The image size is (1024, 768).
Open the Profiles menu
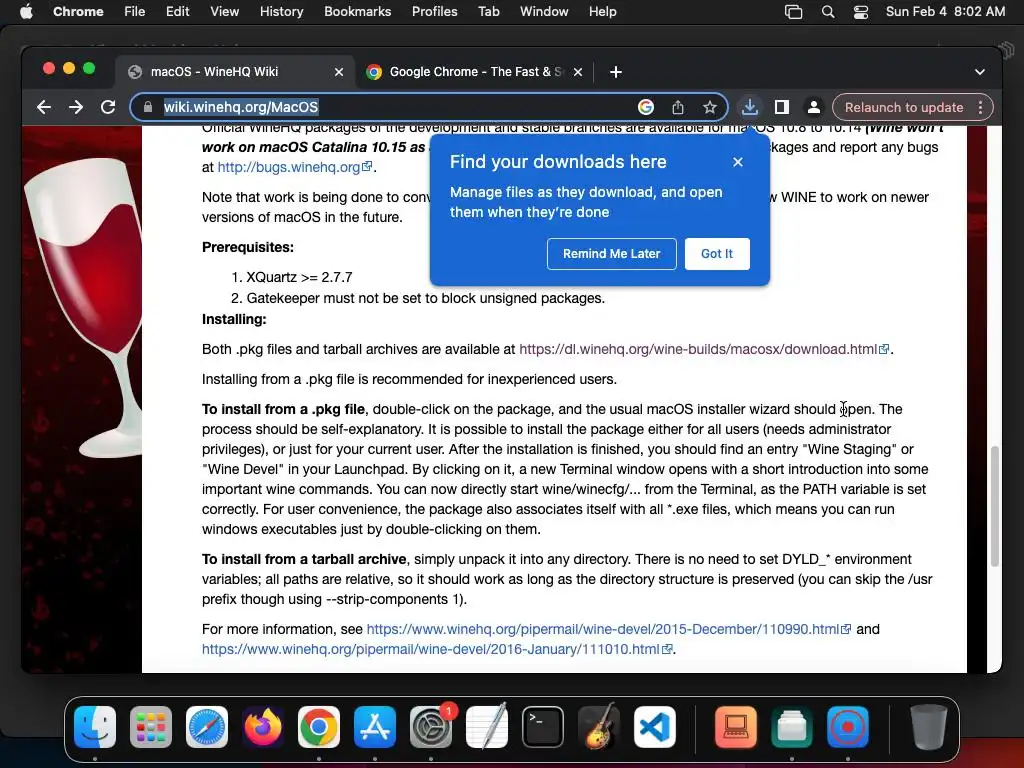click(x=434, y=12)
